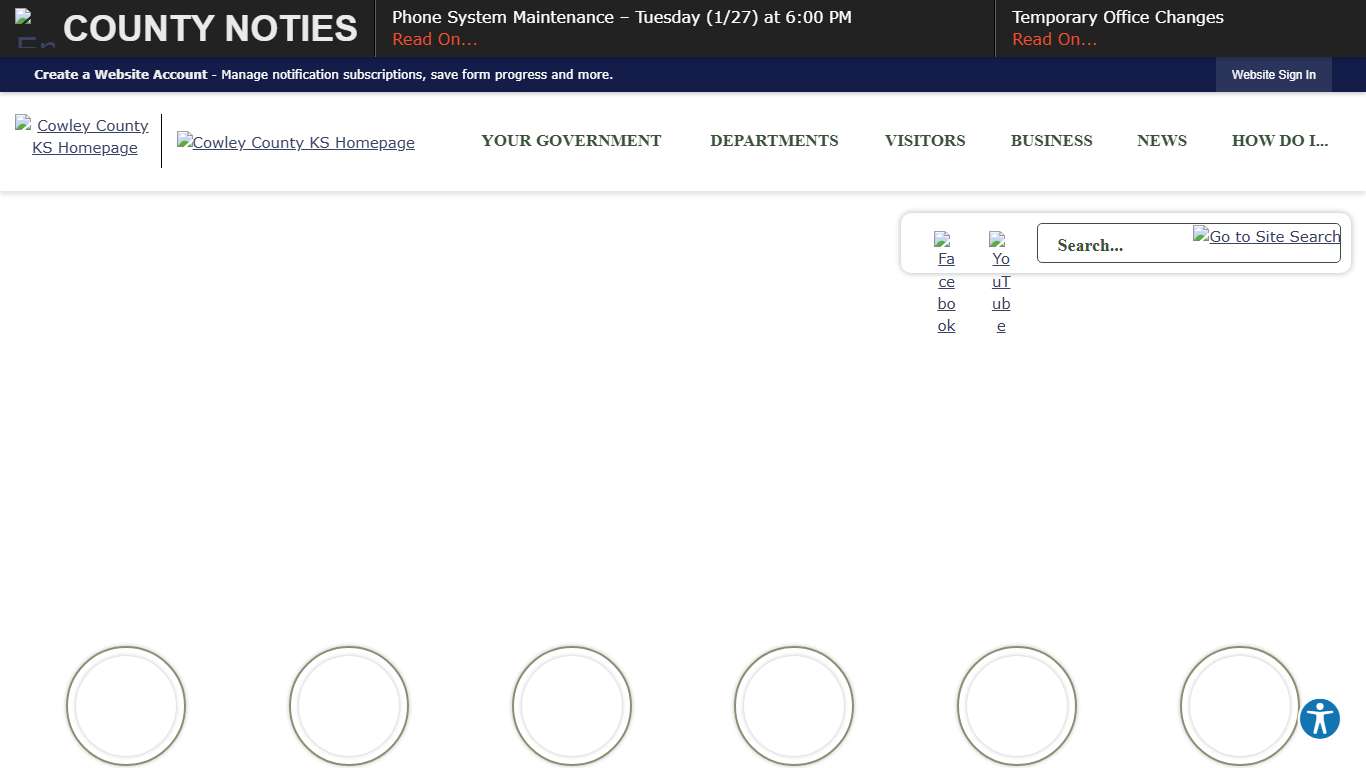Click the Create a Website Account link
This screenshot has height=768, width=1366.
[120, 74]
